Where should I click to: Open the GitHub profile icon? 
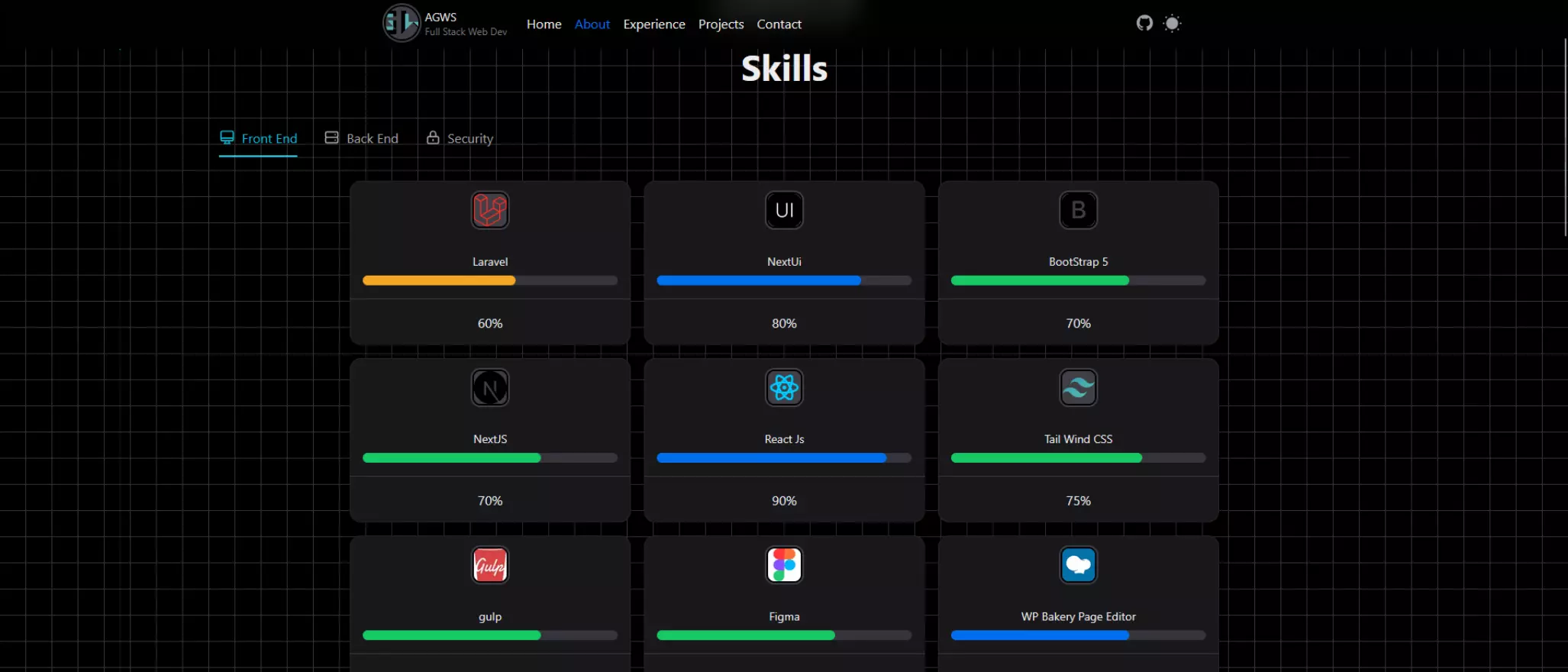(1144, 23)
